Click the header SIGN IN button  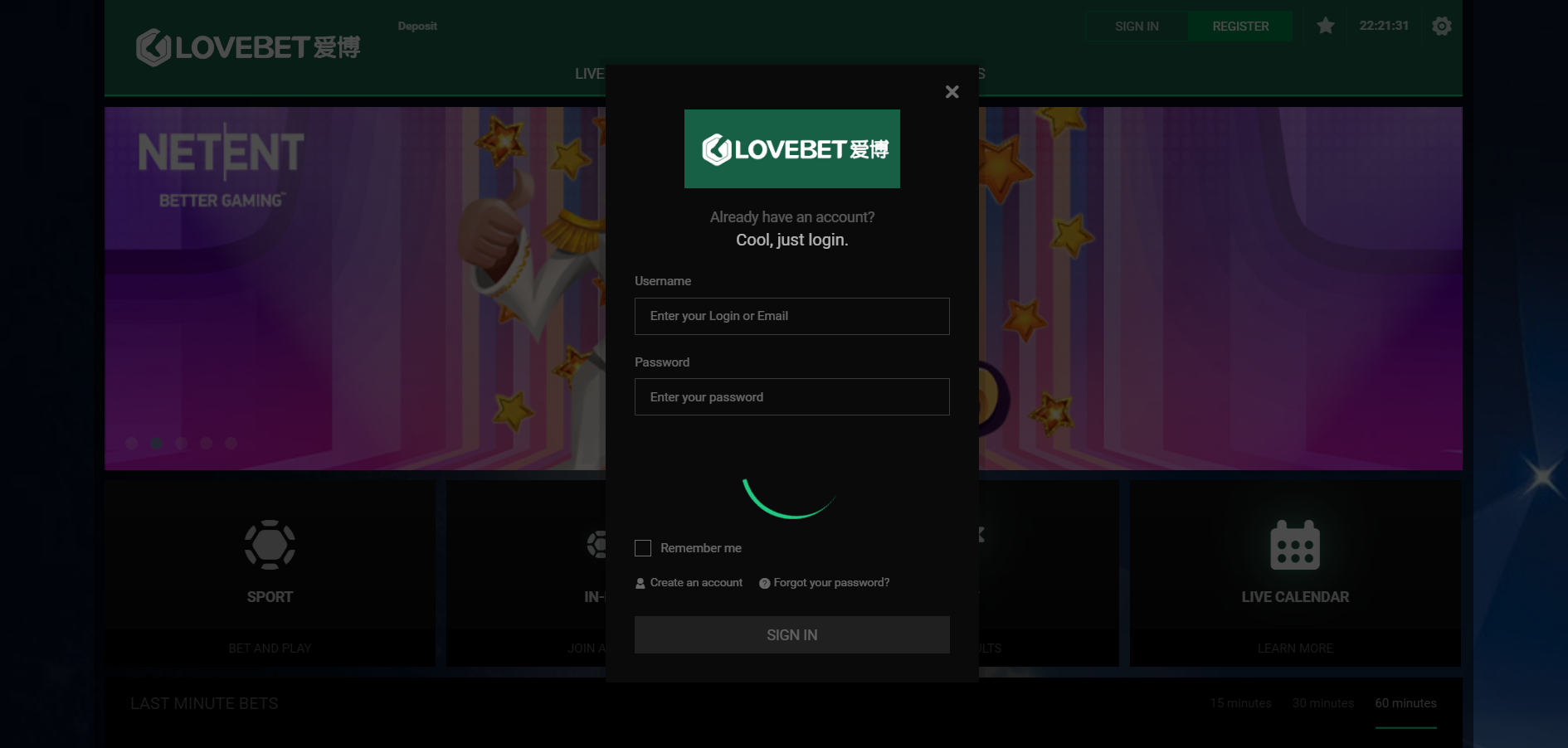[1137, 27]
